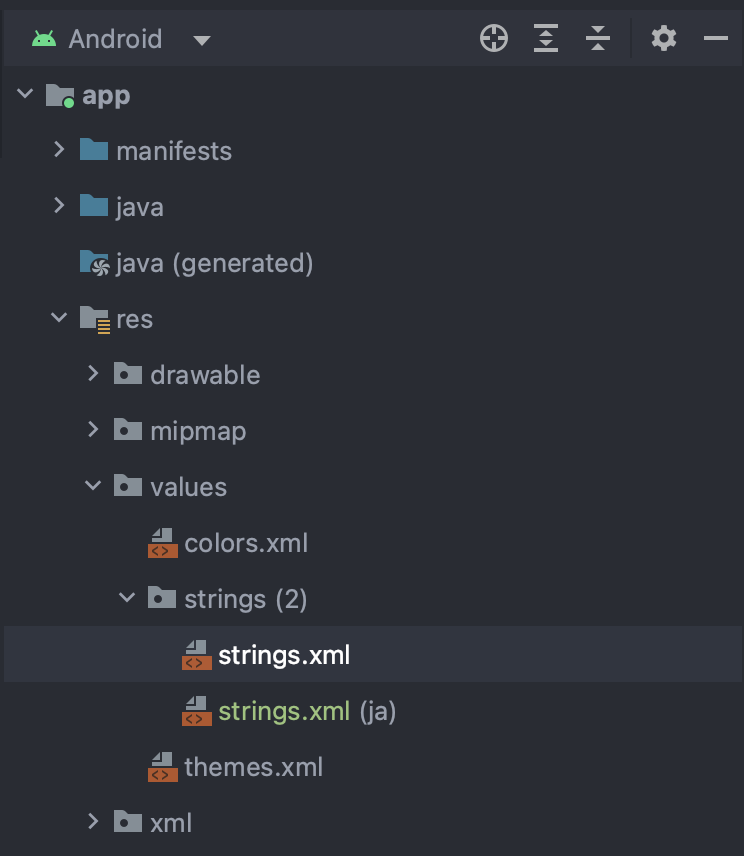Expand the mipmap folder chevron

[93, 429]
